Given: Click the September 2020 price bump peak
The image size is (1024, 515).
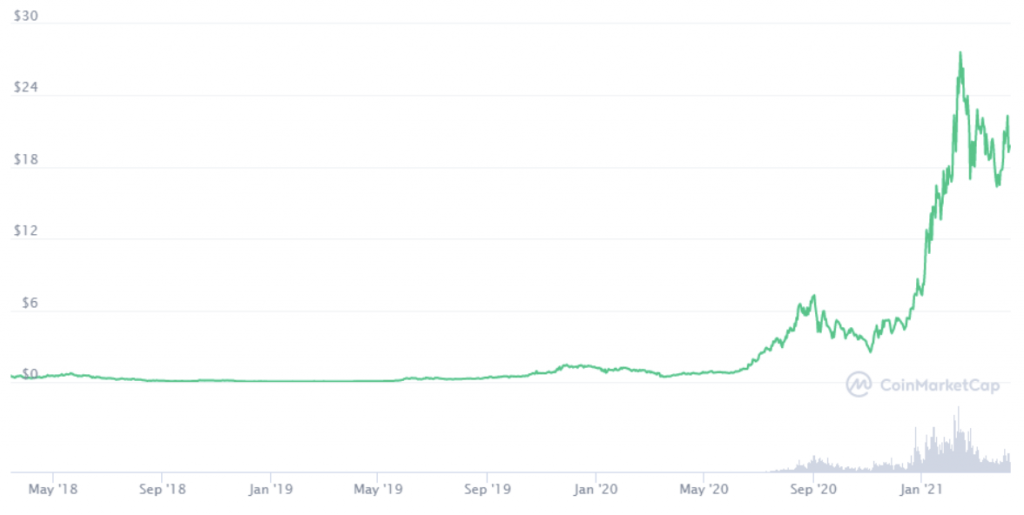Looking at the screenshot, I should [814, 297].
